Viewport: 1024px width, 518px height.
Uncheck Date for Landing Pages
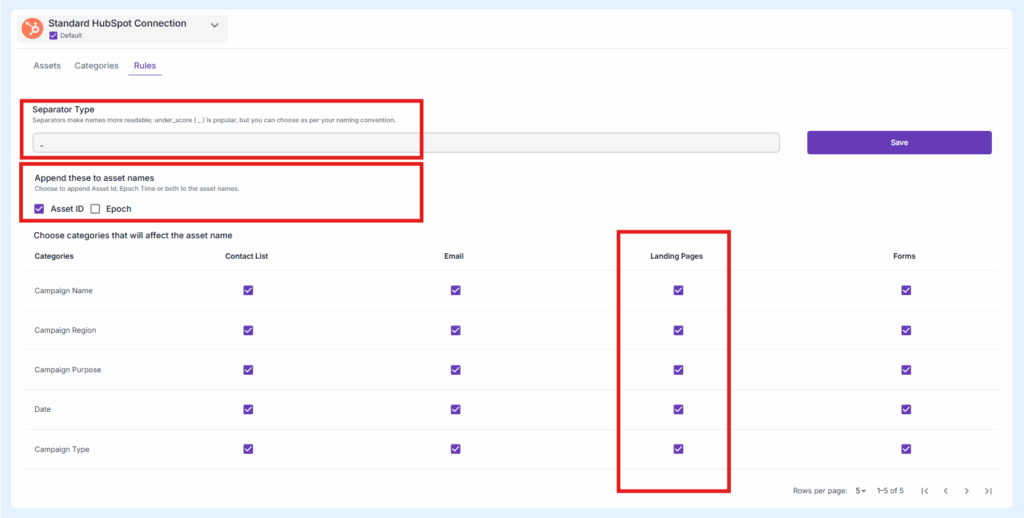coord(678,409)
